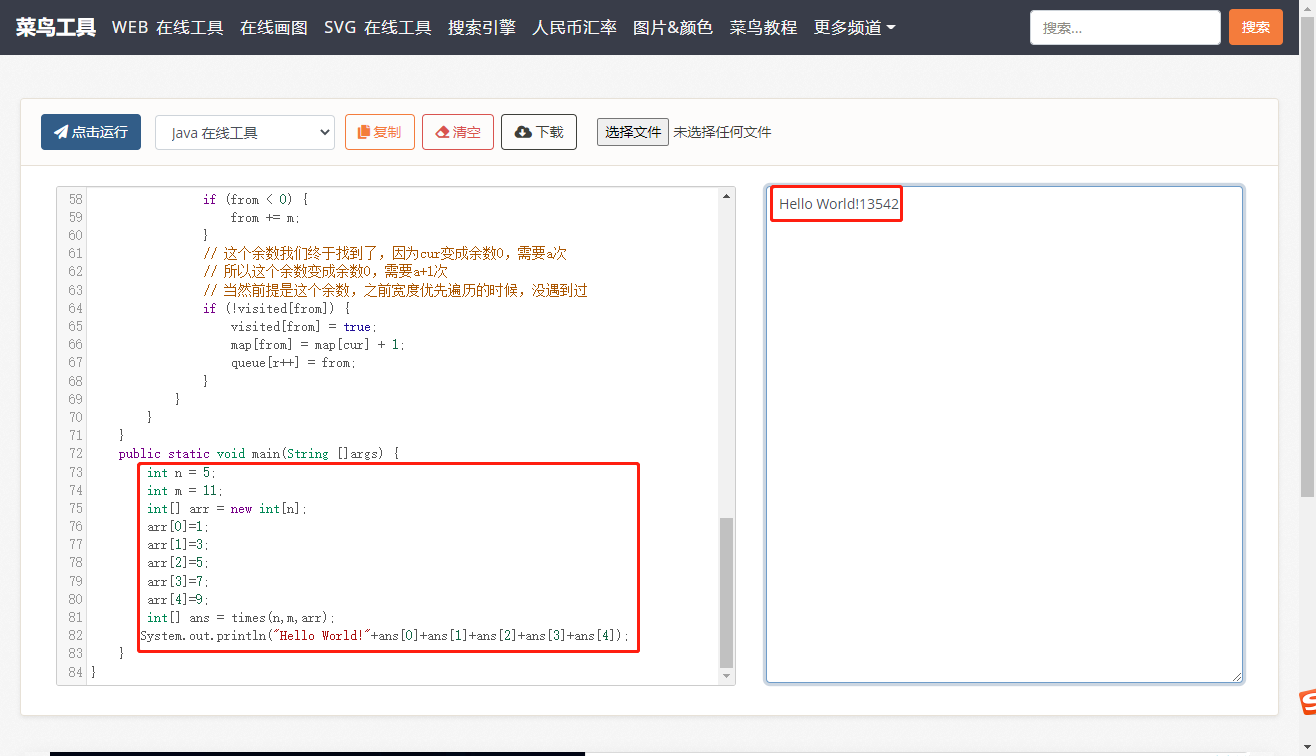Click the code line 'int[] arr = new int[n];'
The width and height of the screenshot is (1316, 756).
pyautogui.click(x=227, y=508)
